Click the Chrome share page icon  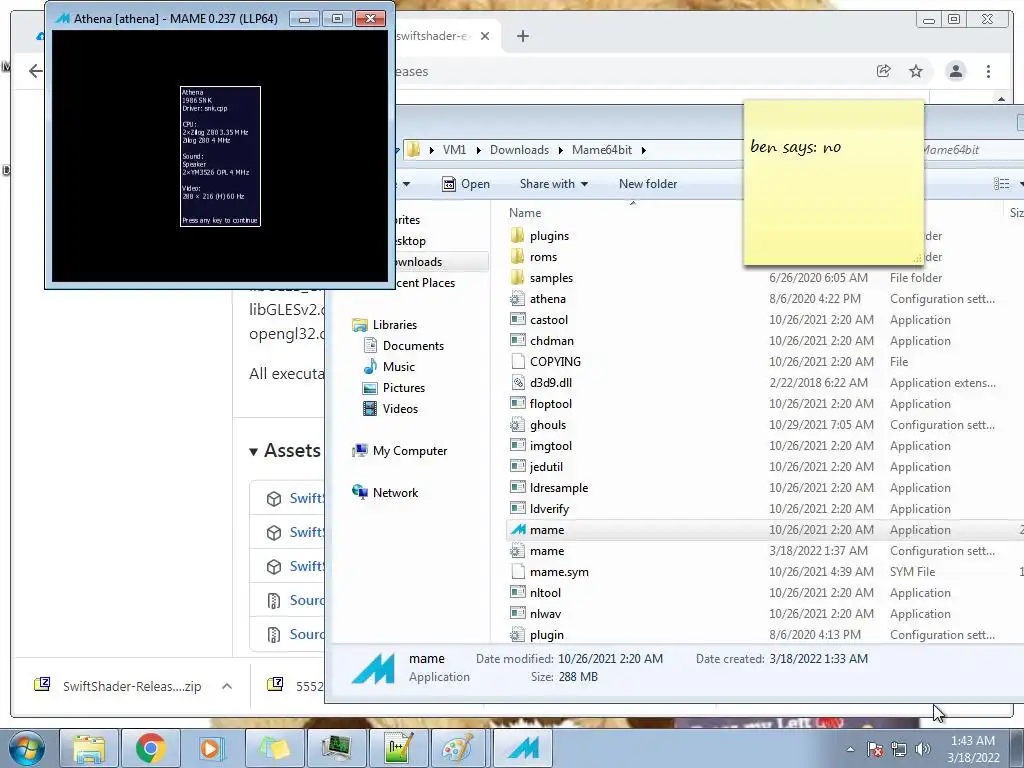point(884,71)
